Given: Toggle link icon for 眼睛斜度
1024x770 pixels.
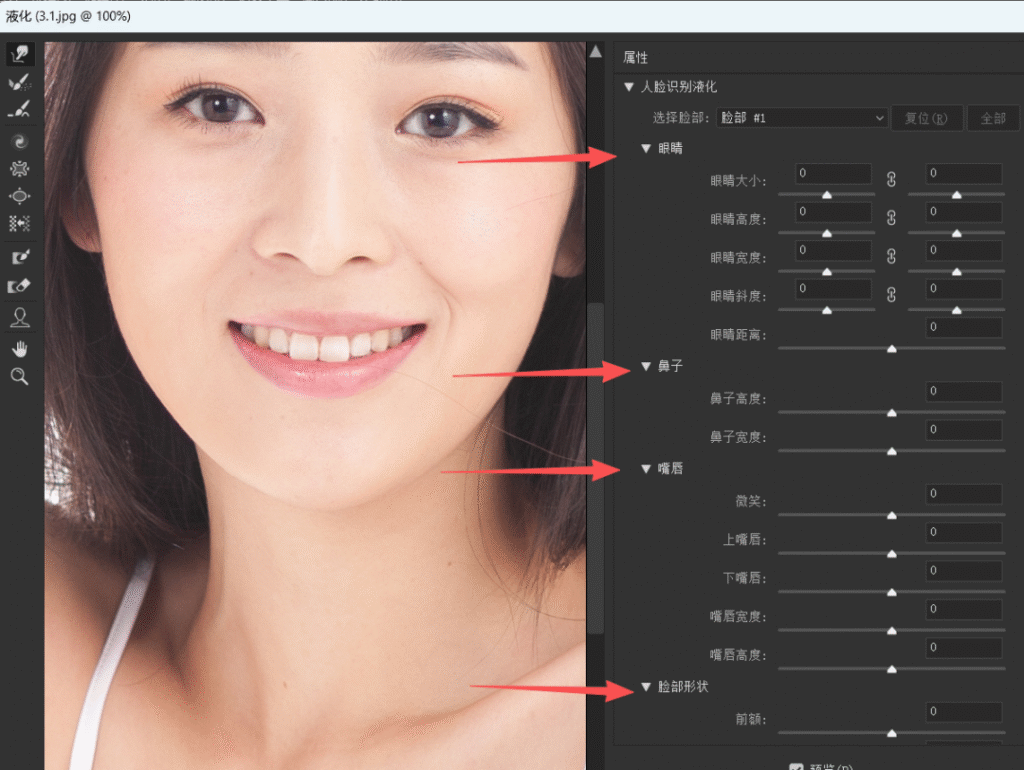Looking at the screenshot, I should coord(891,295).
